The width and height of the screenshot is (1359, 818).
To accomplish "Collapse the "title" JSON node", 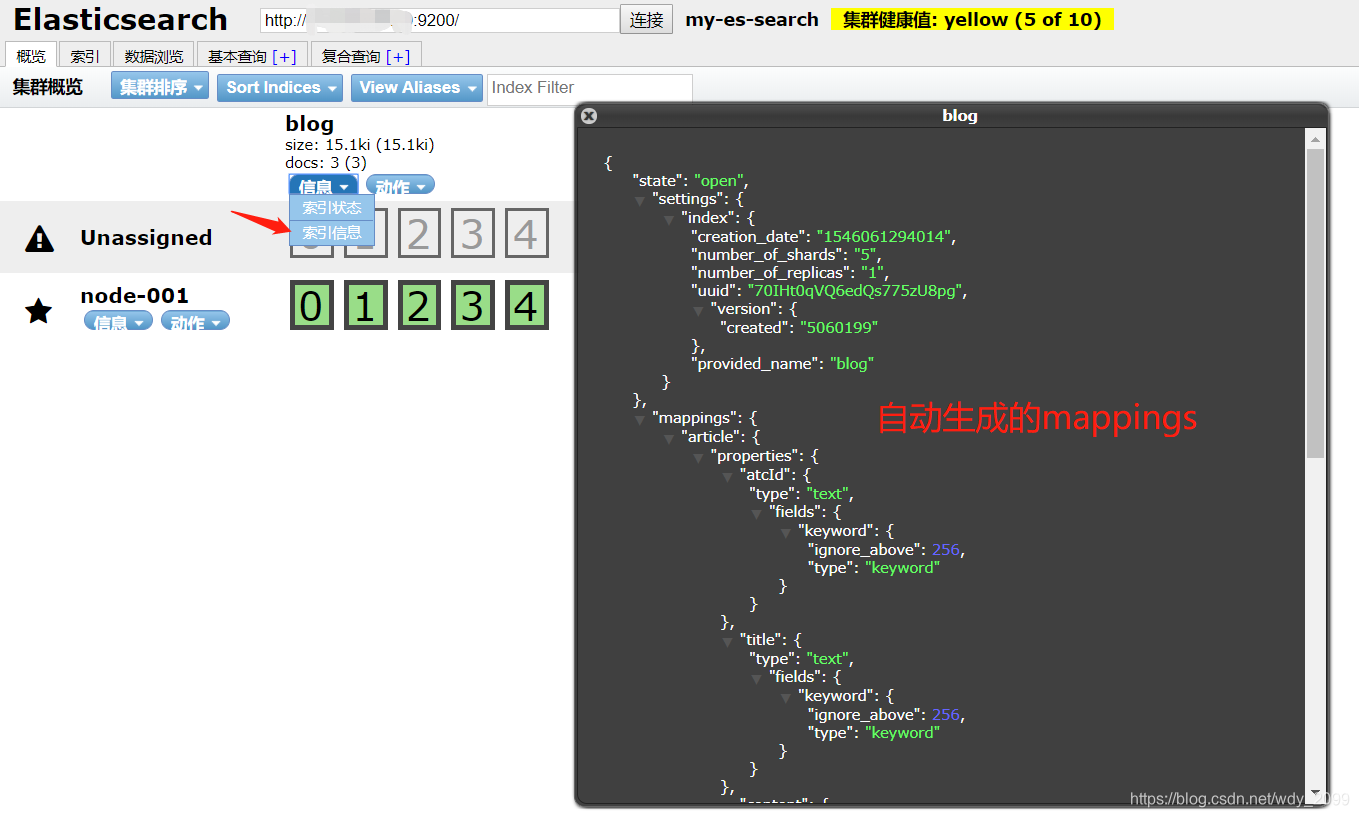I will (727, 641).
